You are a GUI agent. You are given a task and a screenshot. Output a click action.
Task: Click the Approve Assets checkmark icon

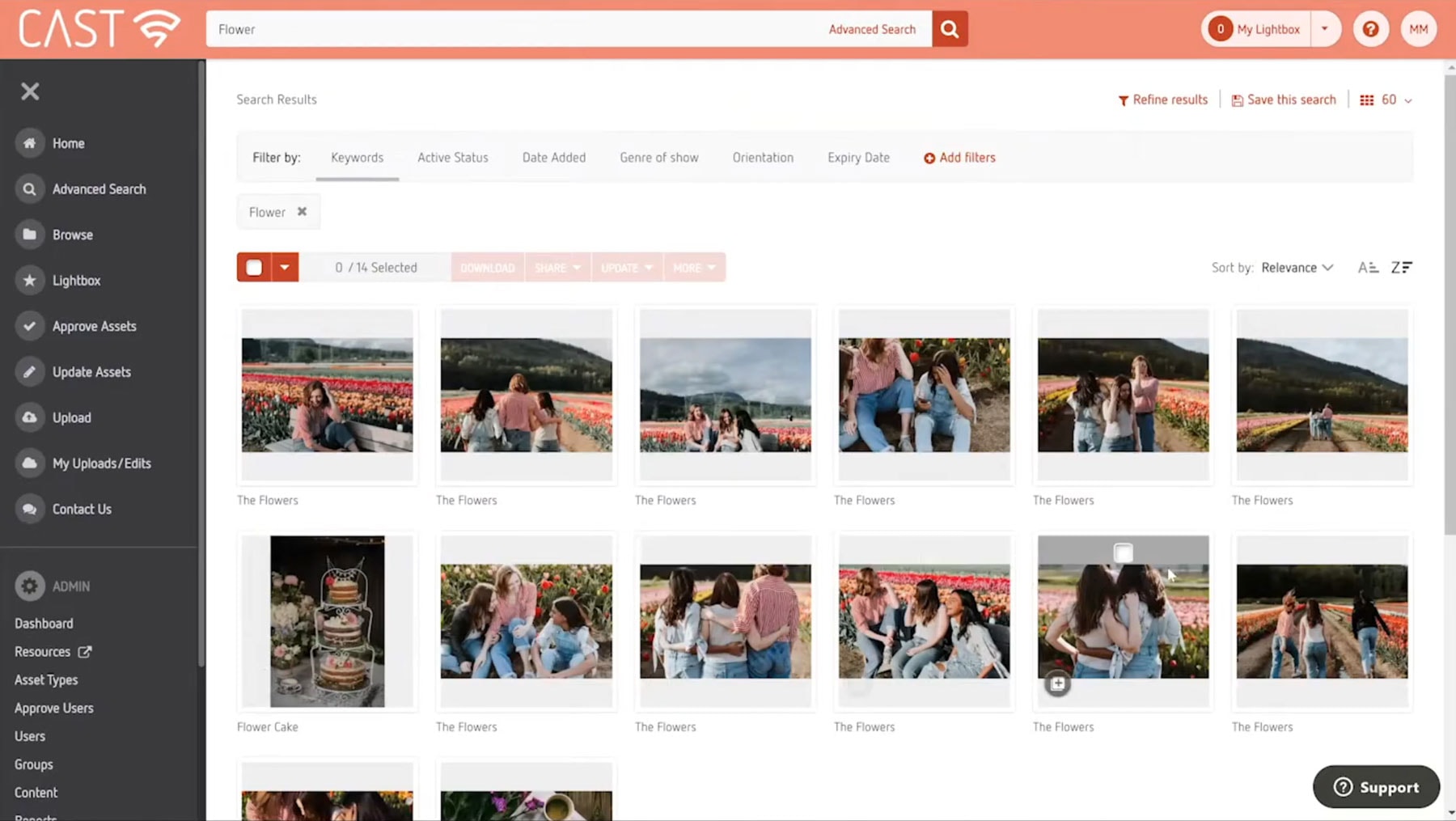pyautogui.click(x=29, y=326)
